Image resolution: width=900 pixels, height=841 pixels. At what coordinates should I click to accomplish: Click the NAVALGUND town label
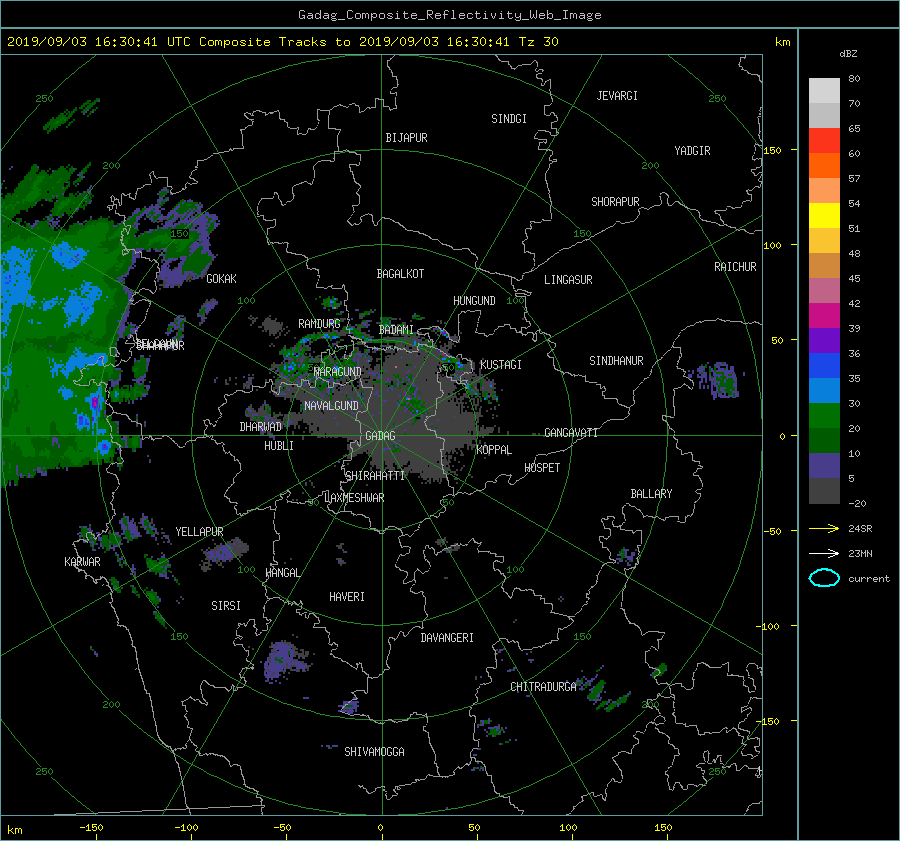(x=331, y=406)
